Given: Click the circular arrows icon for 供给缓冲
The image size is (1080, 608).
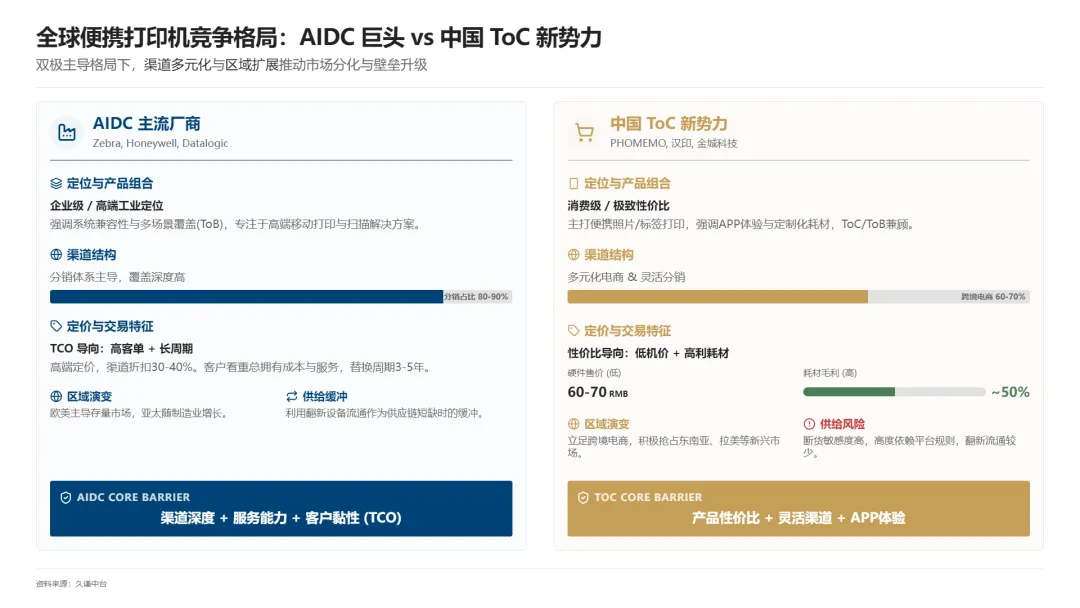Looking at the screenshot, I should 291,397.
